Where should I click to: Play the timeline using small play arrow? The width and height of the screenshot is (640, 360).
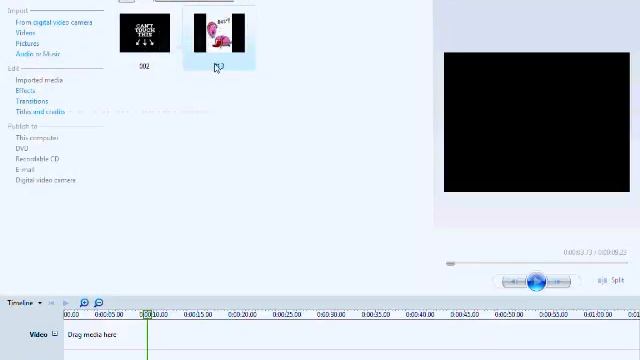pyautogui.click(x=66, y=303)
